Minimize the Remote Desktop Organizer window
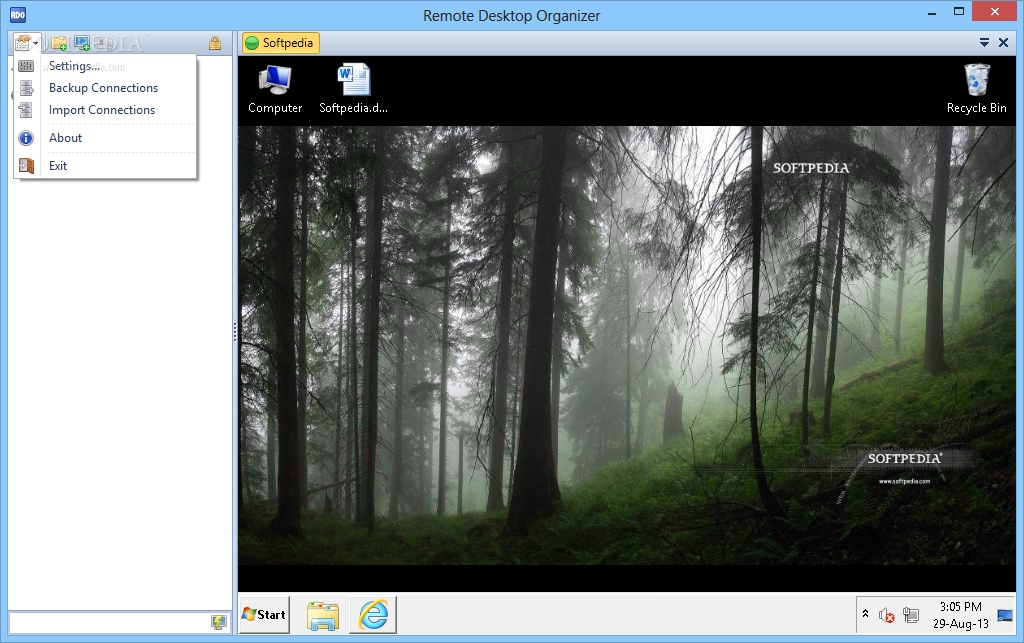The height and width of the screenshot is (643, 1024). 932,12
